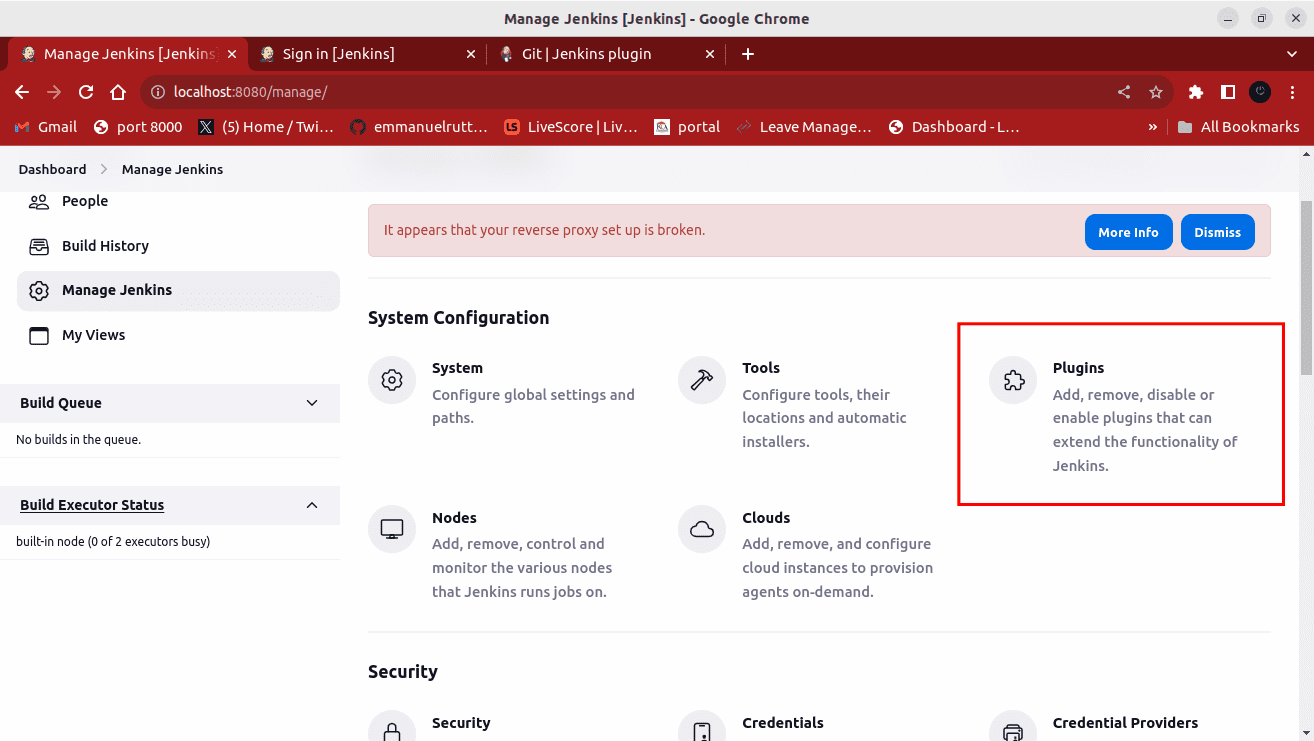Open the System gear icon
This screenshot has width=1314, height=741.
click(x=392, y=381)
